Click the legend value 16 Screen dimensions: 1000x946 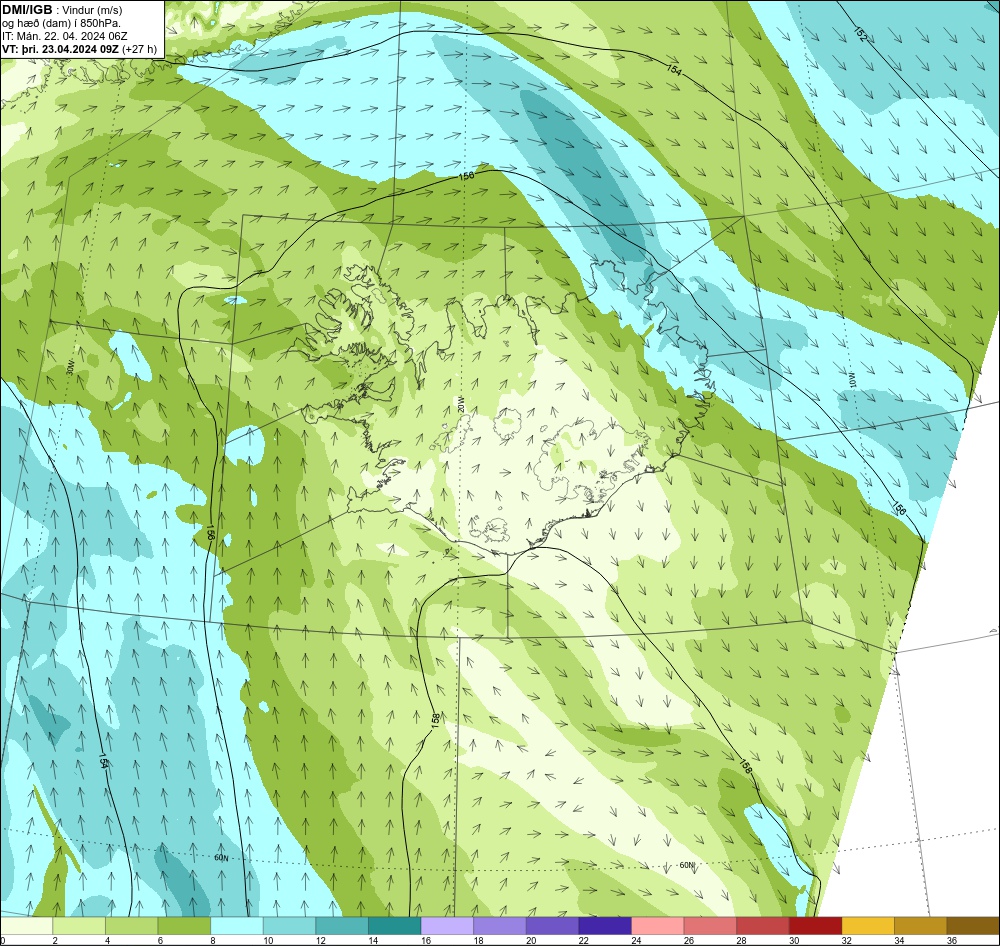425,940
